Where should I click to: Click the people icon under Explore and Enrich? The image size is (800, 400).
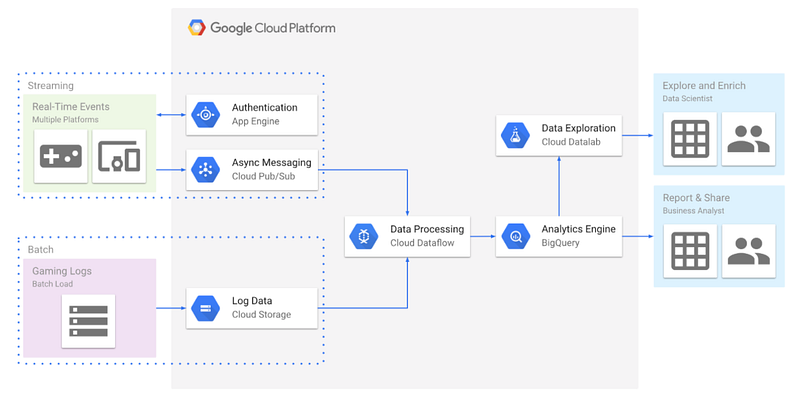(x=748, y=139)
